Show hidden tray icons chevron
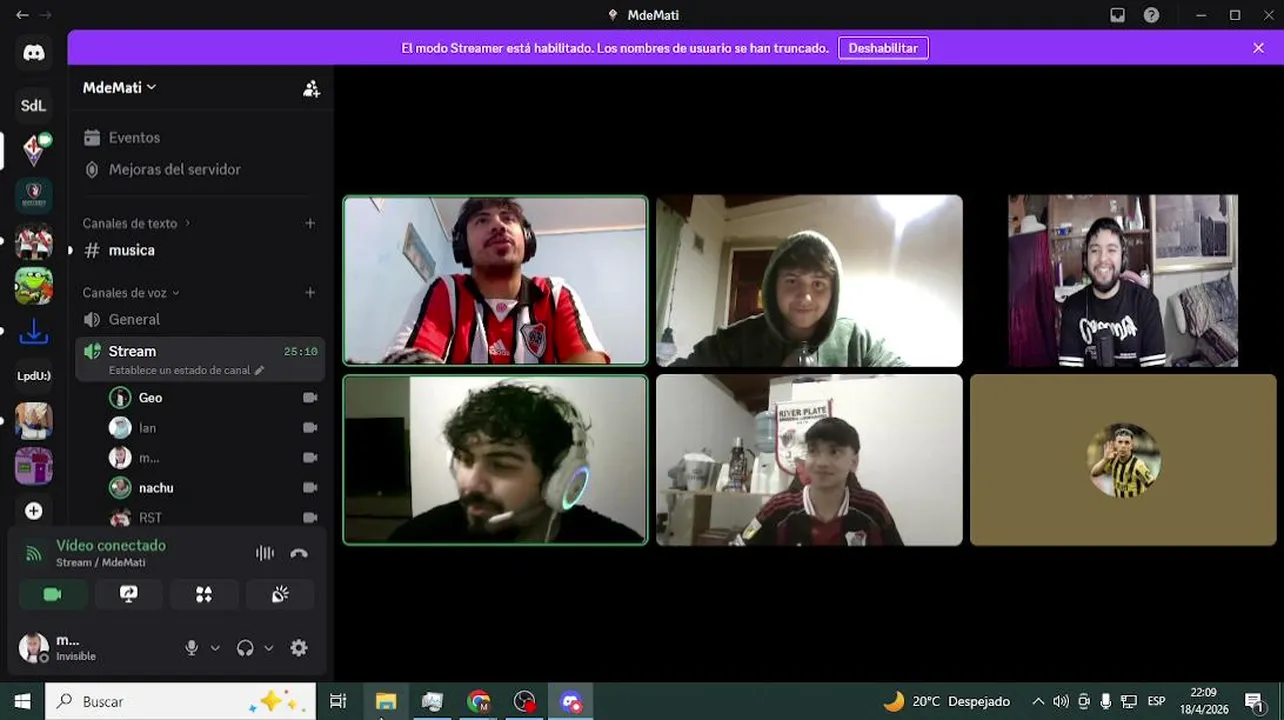The width and height of the screenshot is (1284, 720). click(1038, 702)
